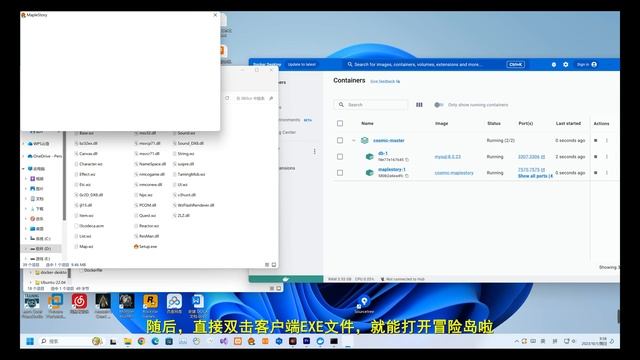Show hidden system tray icons chevron

[x=516, y=341]
